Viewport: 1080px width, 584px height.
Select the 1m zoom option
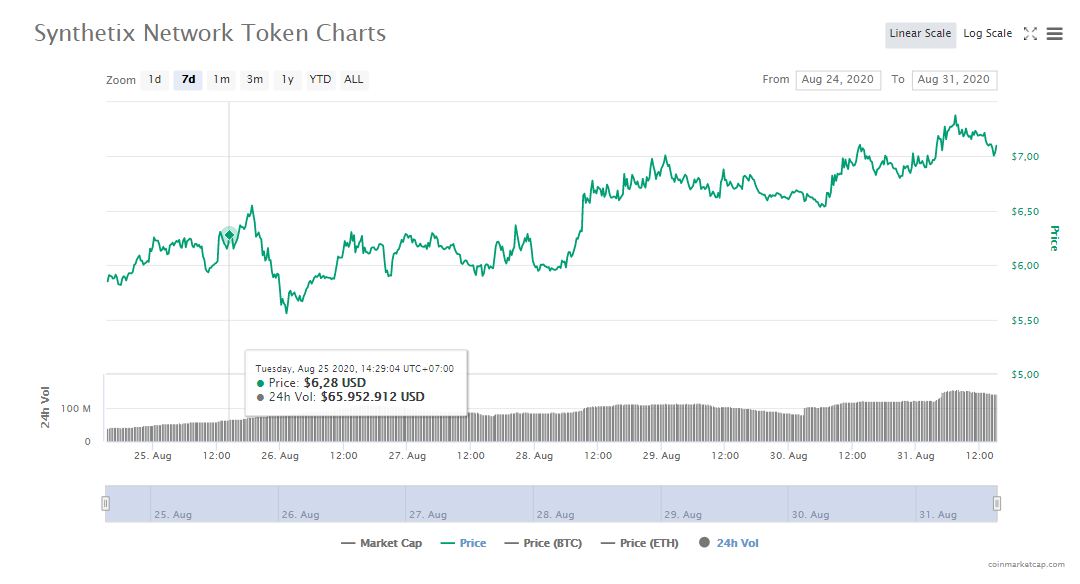(221, 80)
